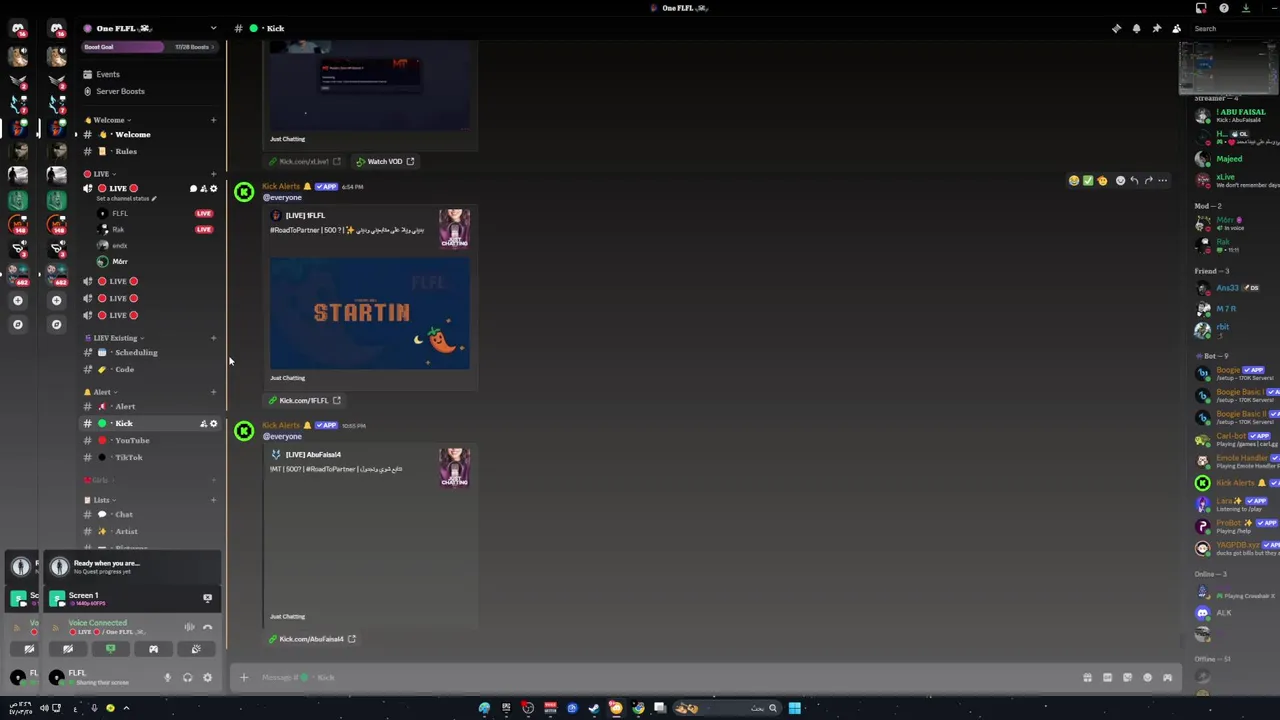This screenshot has width=1280, height=720.
Task: Toggle the green screen share button
Action: 110,649
